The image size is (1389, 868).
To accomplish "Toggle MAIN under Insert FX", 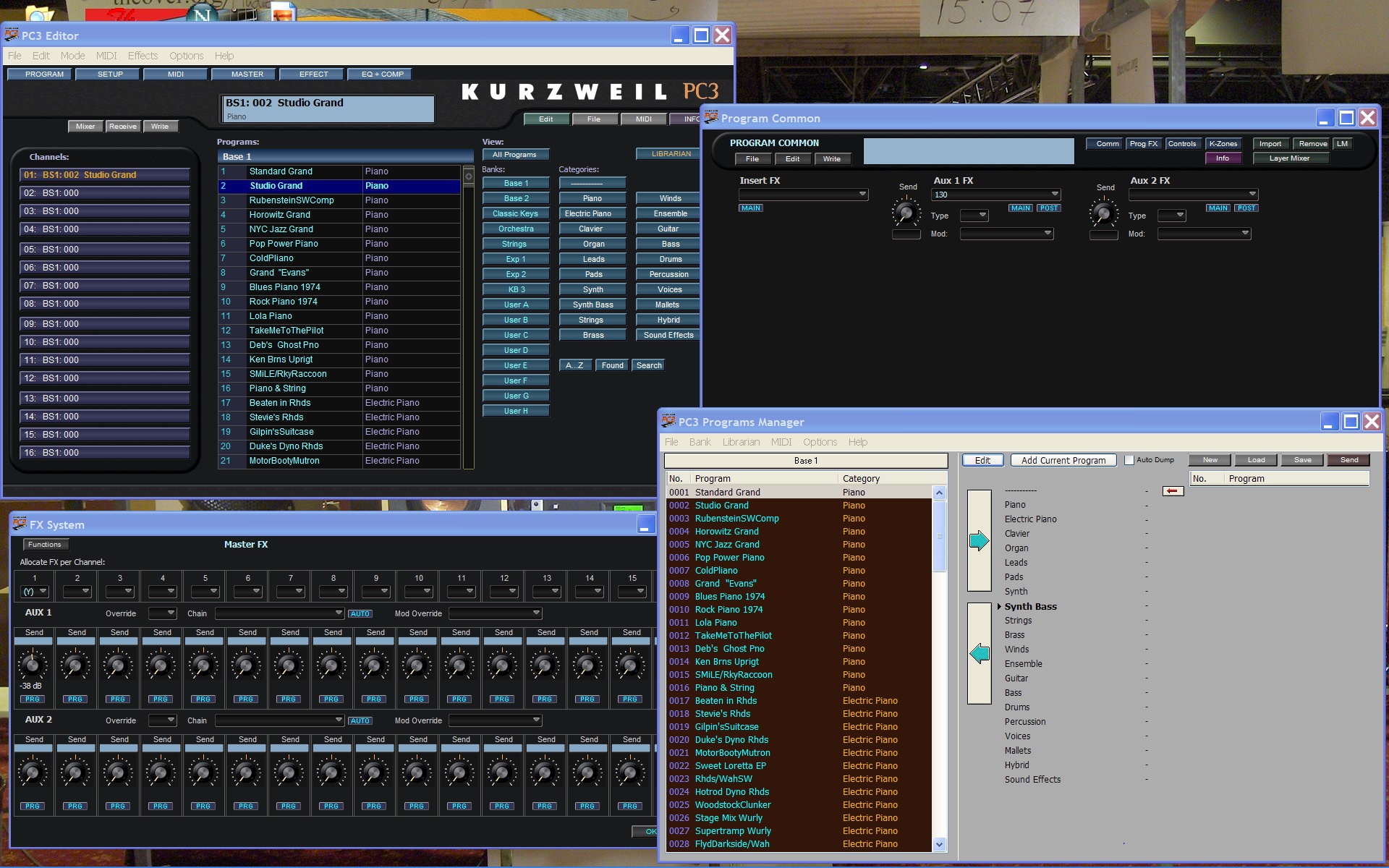I will click(750, 208).
